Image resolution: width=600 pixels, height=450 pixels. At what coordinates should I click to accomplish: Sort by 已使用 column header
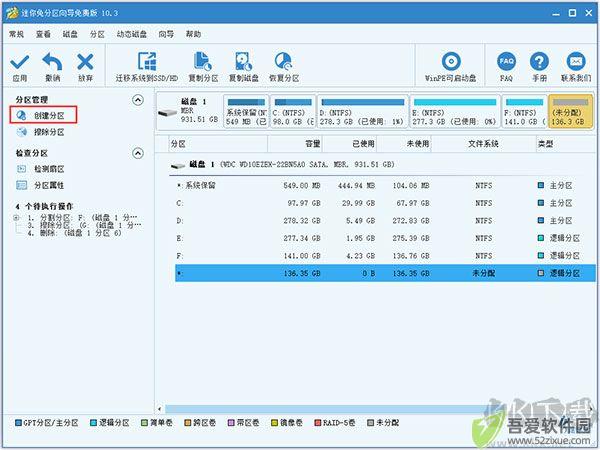click(x=349, y=144)
